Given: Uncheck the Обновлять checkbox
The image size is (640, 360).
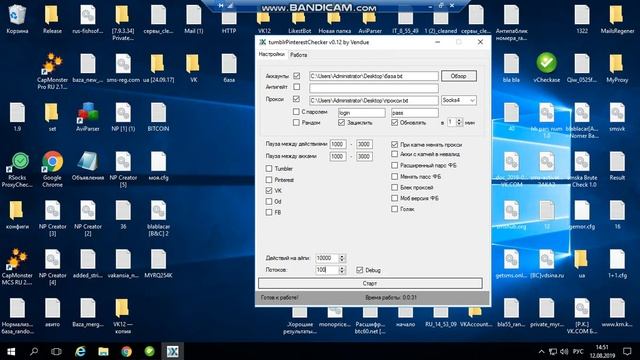Looking at the screenshot, I should click(394, 122).
